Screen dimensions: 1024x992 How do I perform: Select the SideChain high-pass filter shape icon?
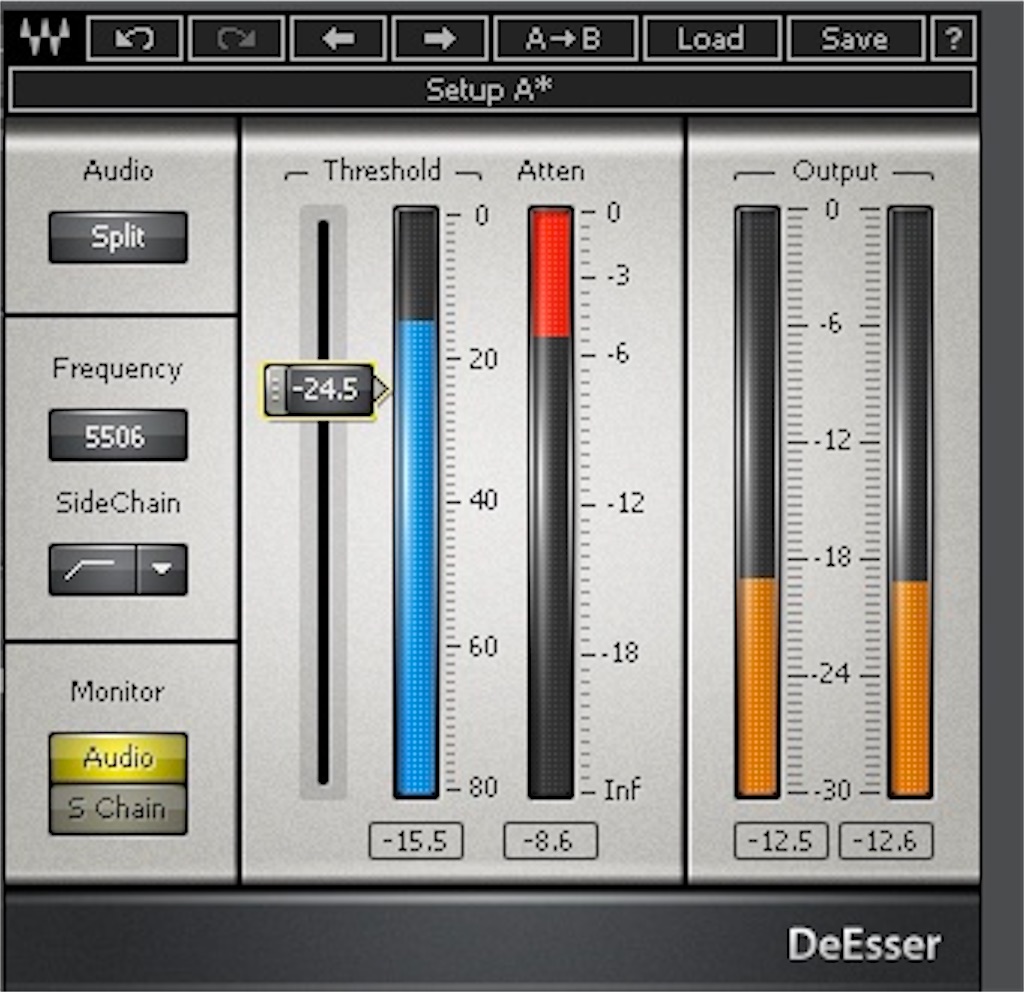pos(93,569)
